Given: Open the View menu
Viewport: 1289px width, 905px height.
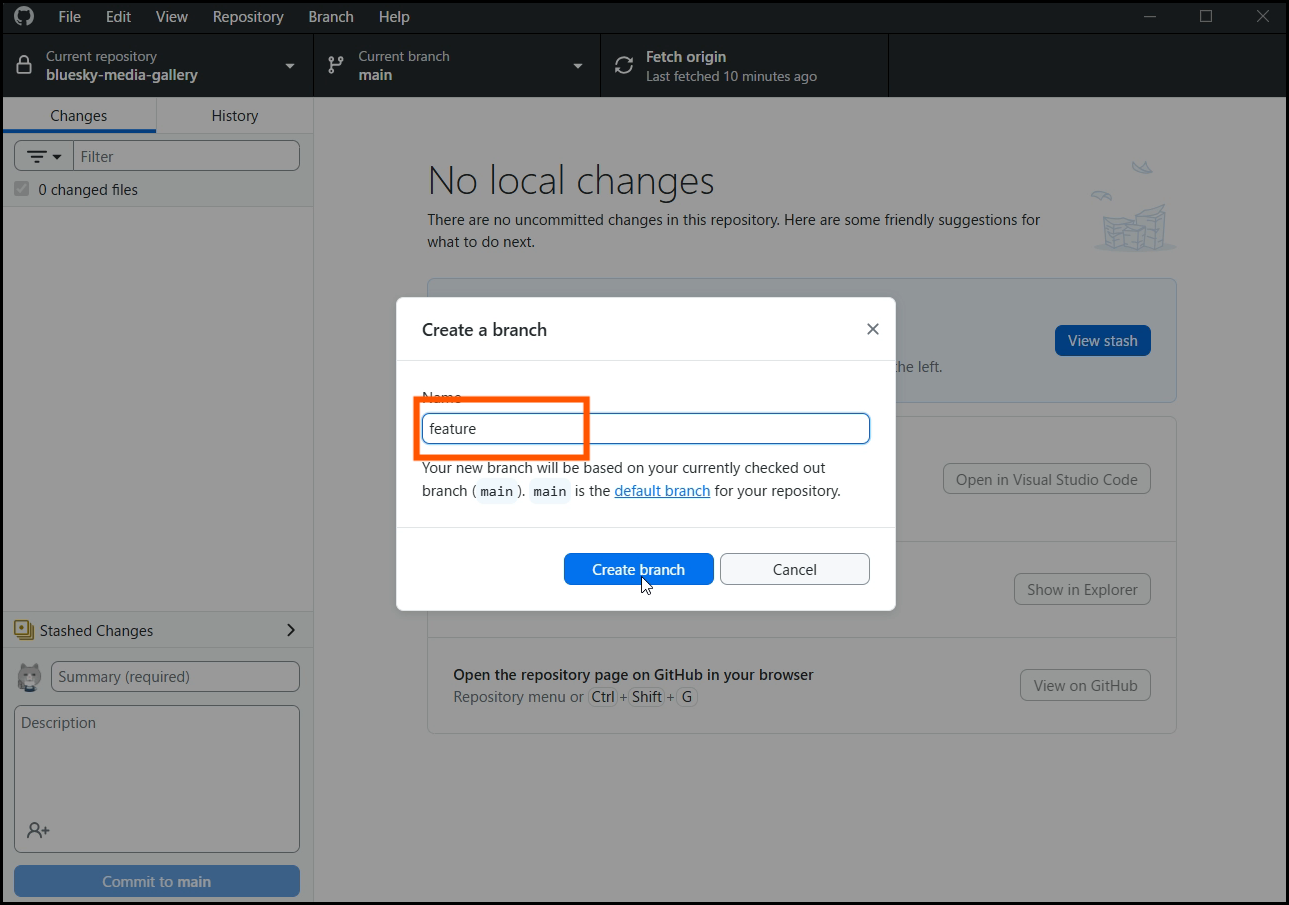Looking at the screenshot, I should (172, 17).
